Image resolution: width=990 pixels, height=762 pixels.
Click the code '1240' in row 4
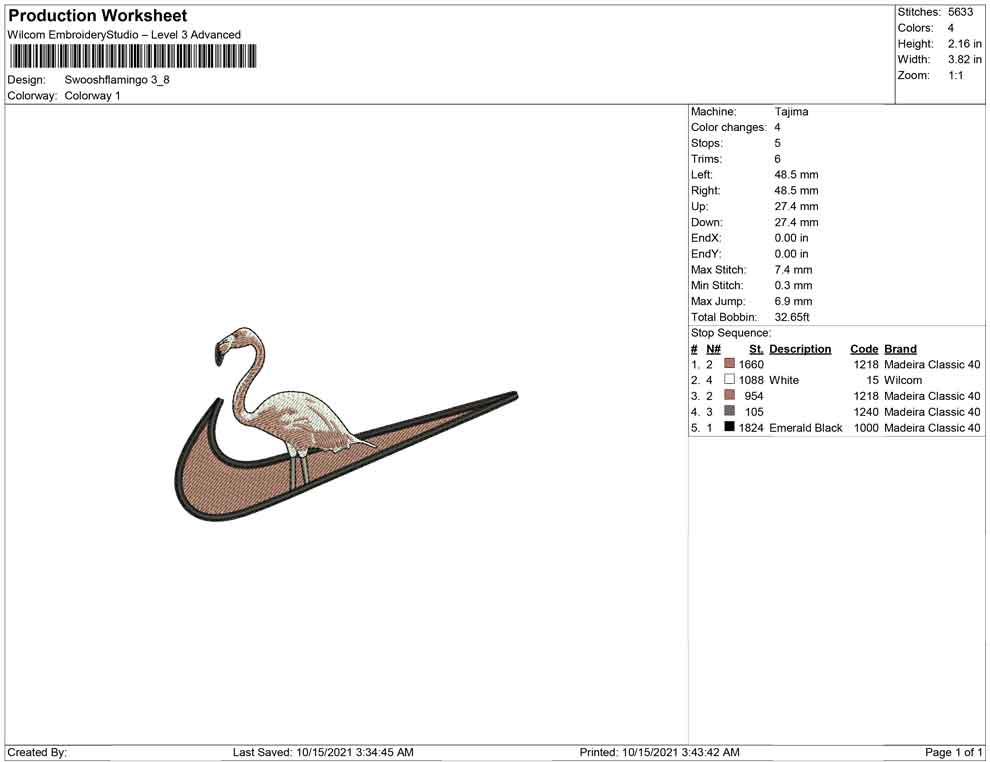coord(866,412)
